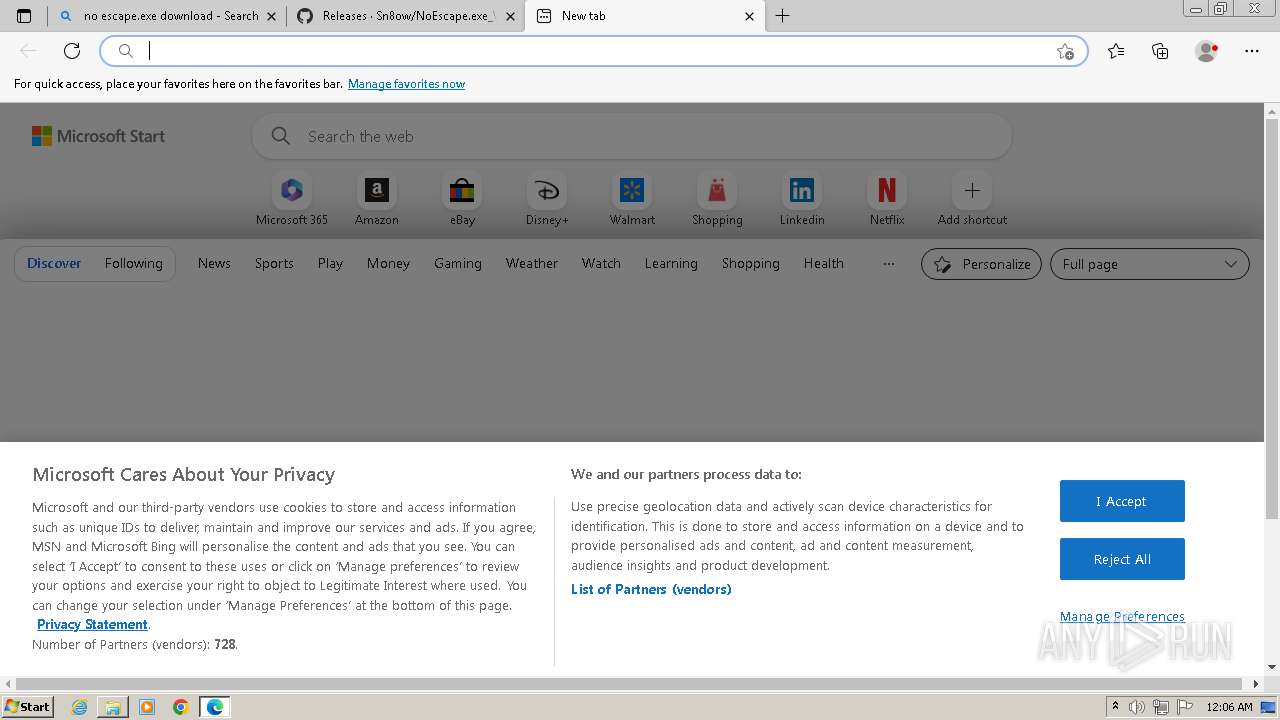
Task: Open the eBay shortcut
Action: click(462, 199)
